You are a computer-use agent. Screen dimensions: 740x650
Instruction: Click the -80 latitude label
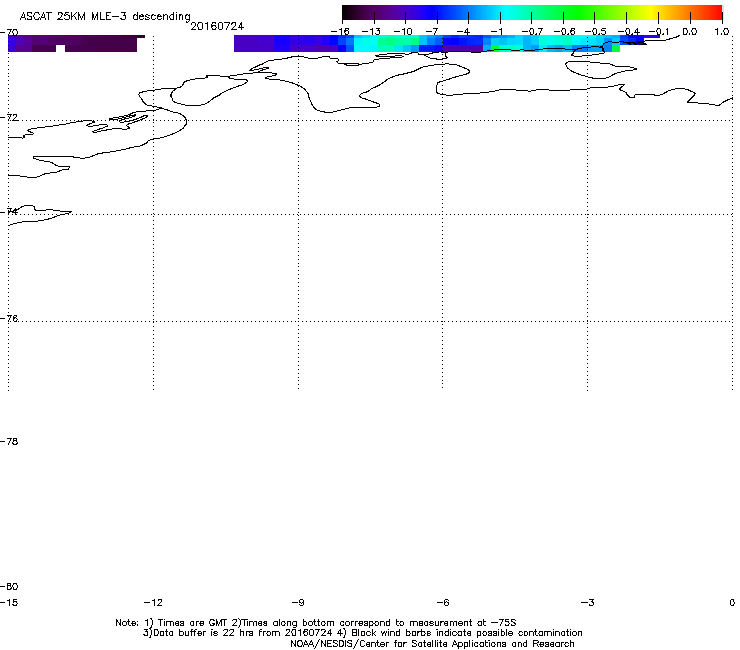coord(9,587)
